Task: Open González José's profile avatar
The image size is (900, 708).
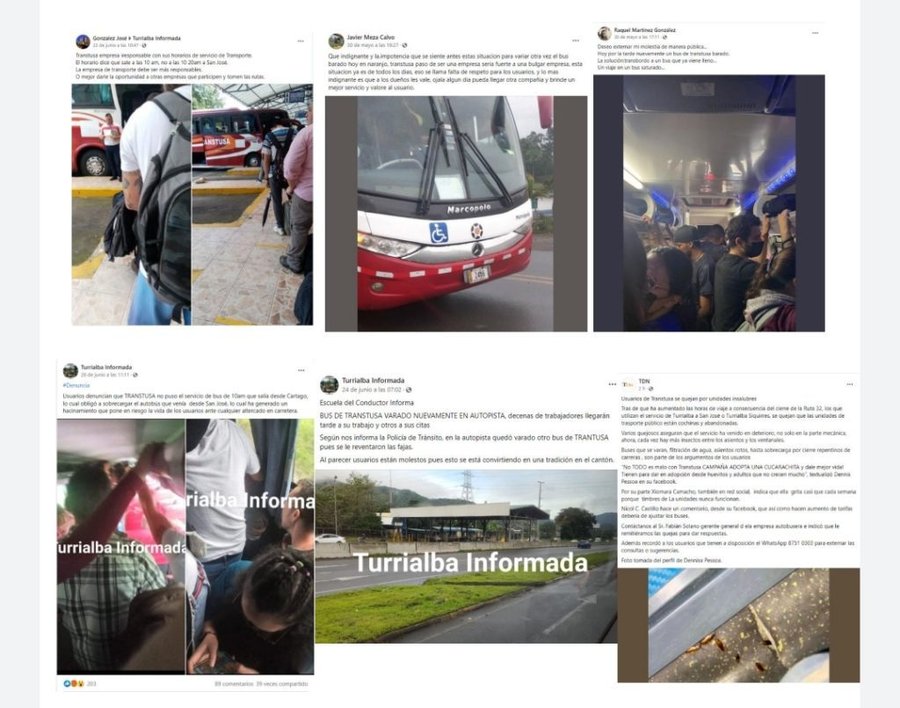Action: 83,41
